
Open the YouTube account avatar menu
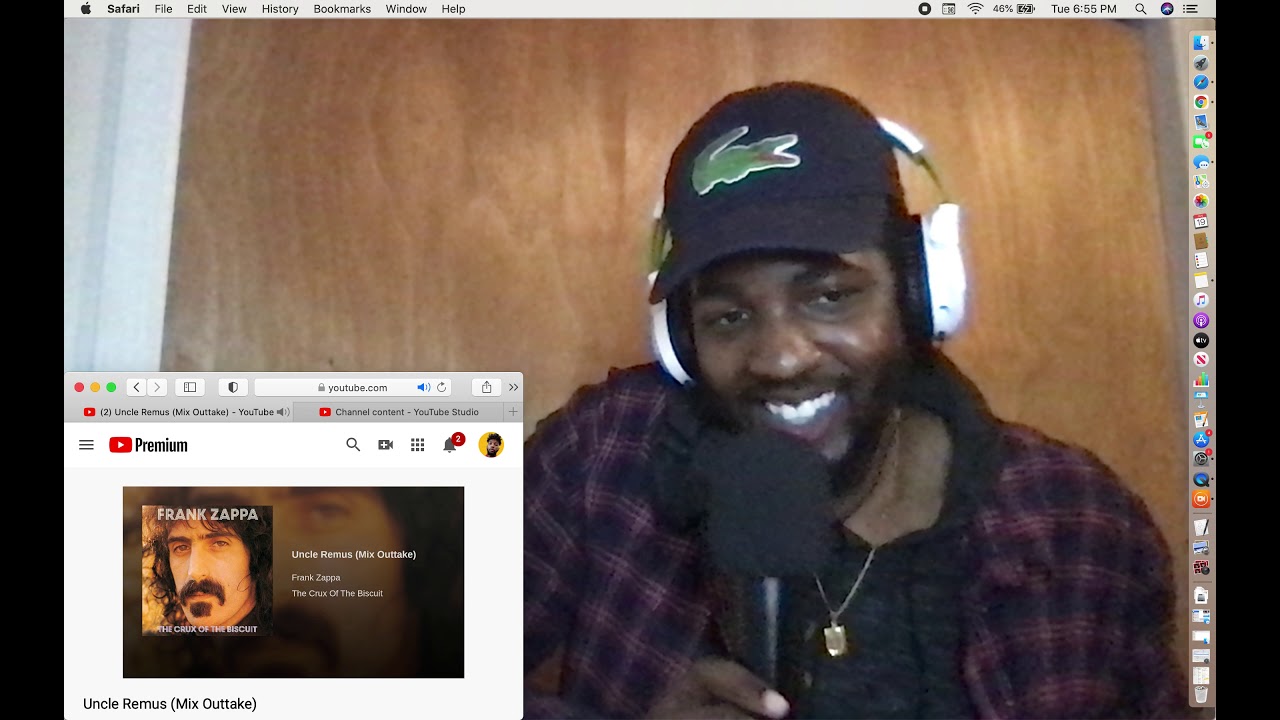coord(490,445)
